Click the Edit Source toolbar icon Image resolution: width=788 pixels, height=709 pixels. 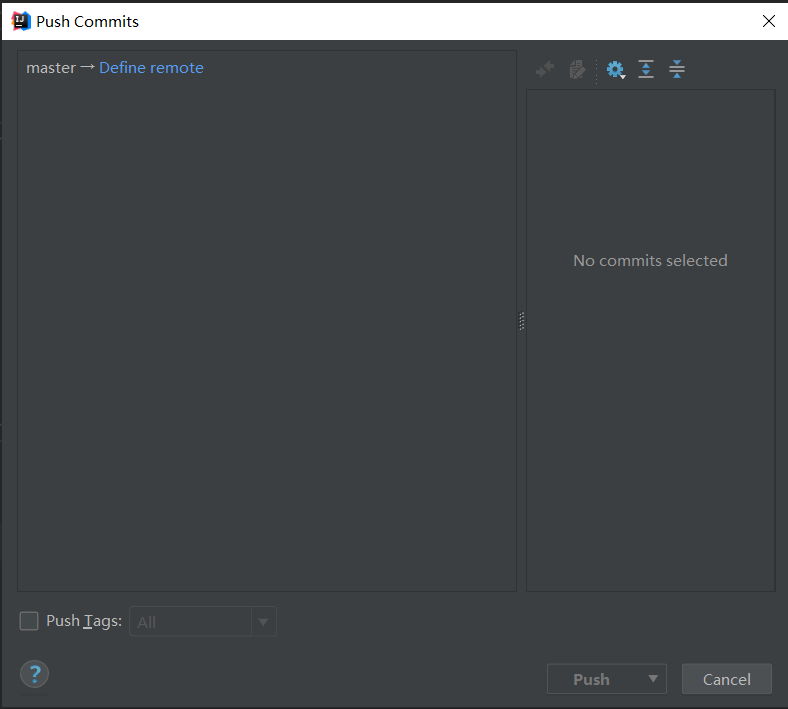577,69
